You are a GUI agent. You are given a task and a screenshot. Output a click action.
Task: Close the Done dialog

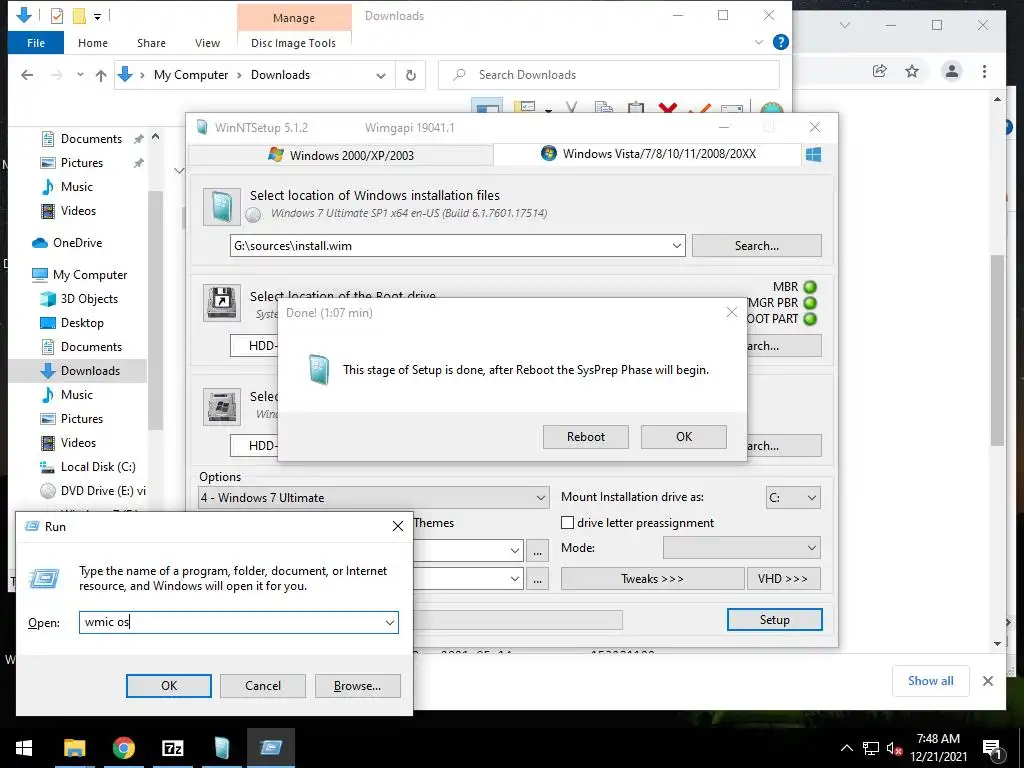(732, 313)
